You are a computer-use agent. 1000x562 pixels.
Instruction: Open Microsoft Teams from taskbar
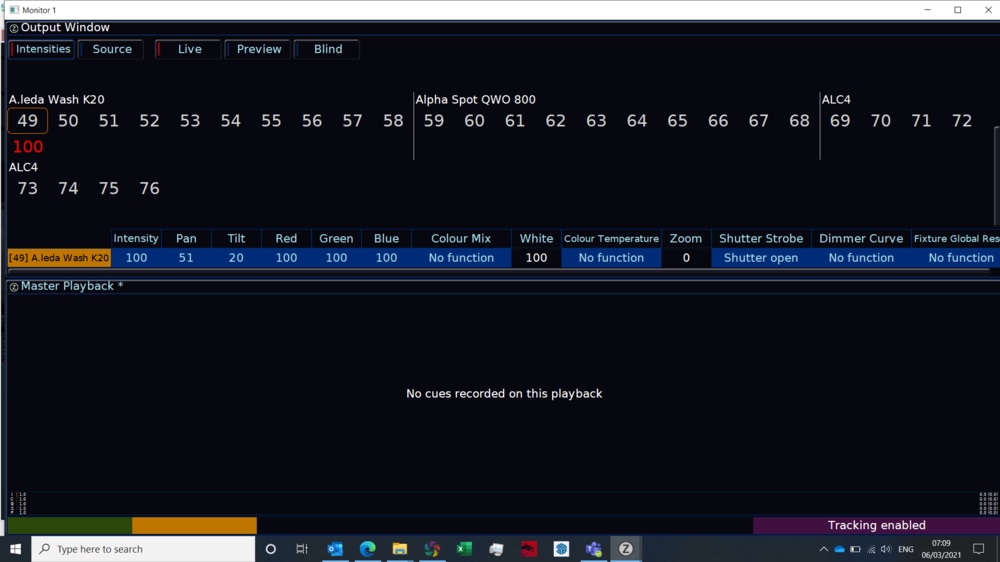tap(593, 549)
